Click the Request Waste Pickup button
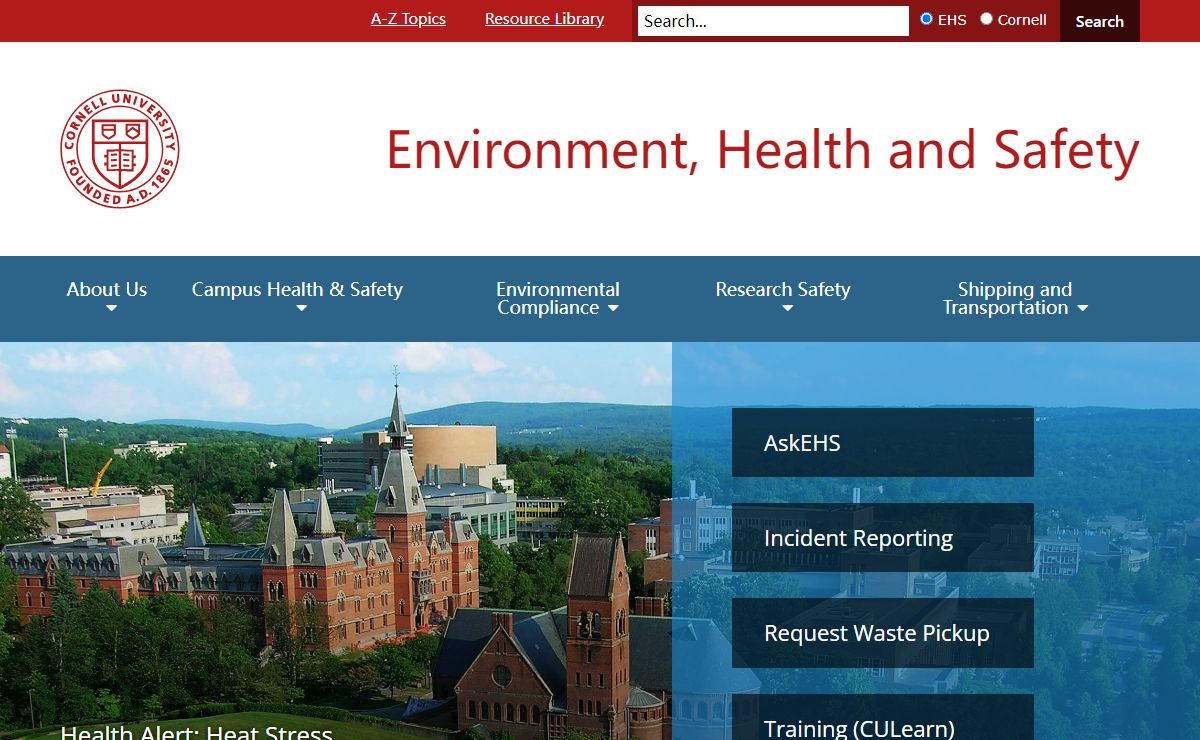This screenshot has width=1200, height=740. coord(883,633)
